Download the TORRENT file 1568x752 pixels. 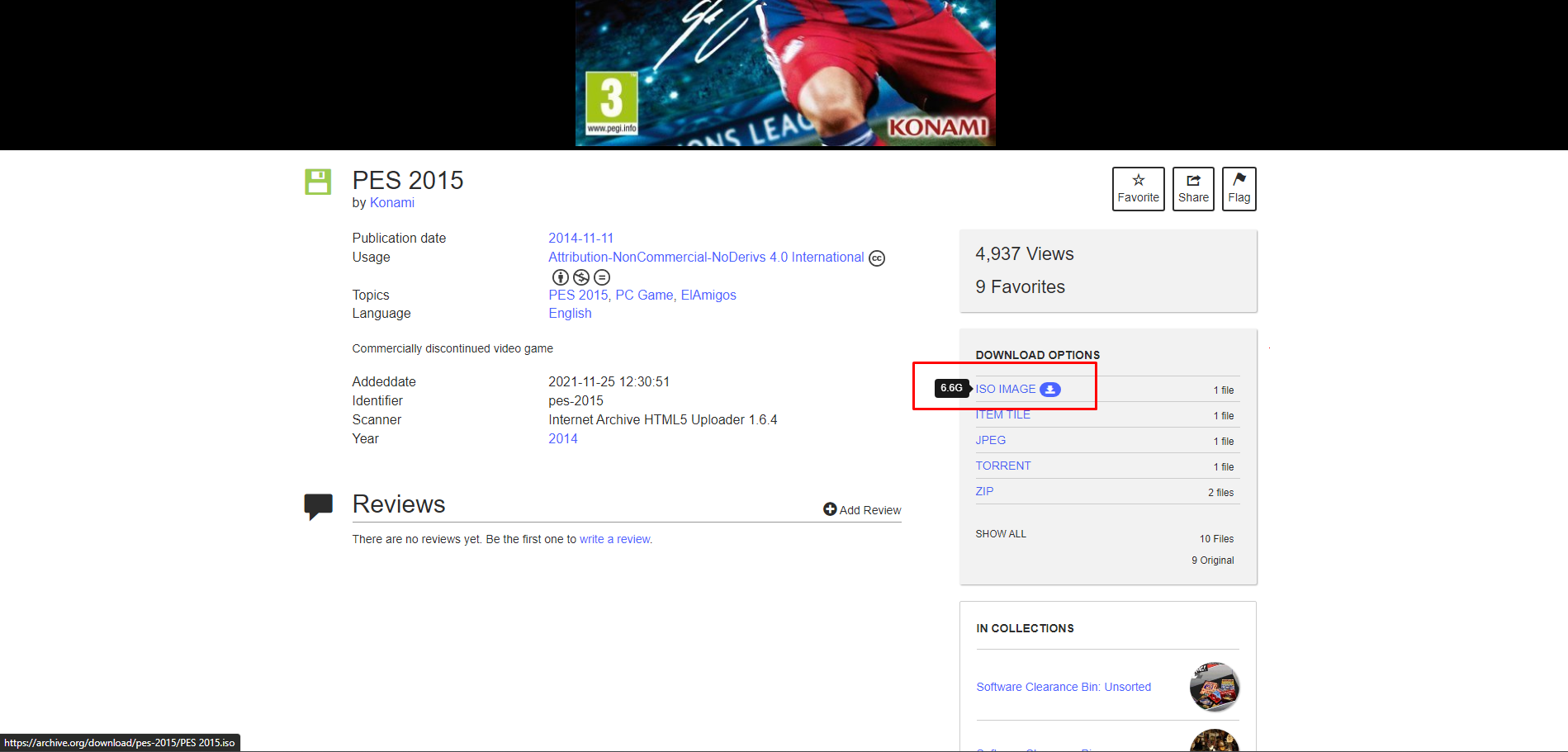click(1002, 466)
